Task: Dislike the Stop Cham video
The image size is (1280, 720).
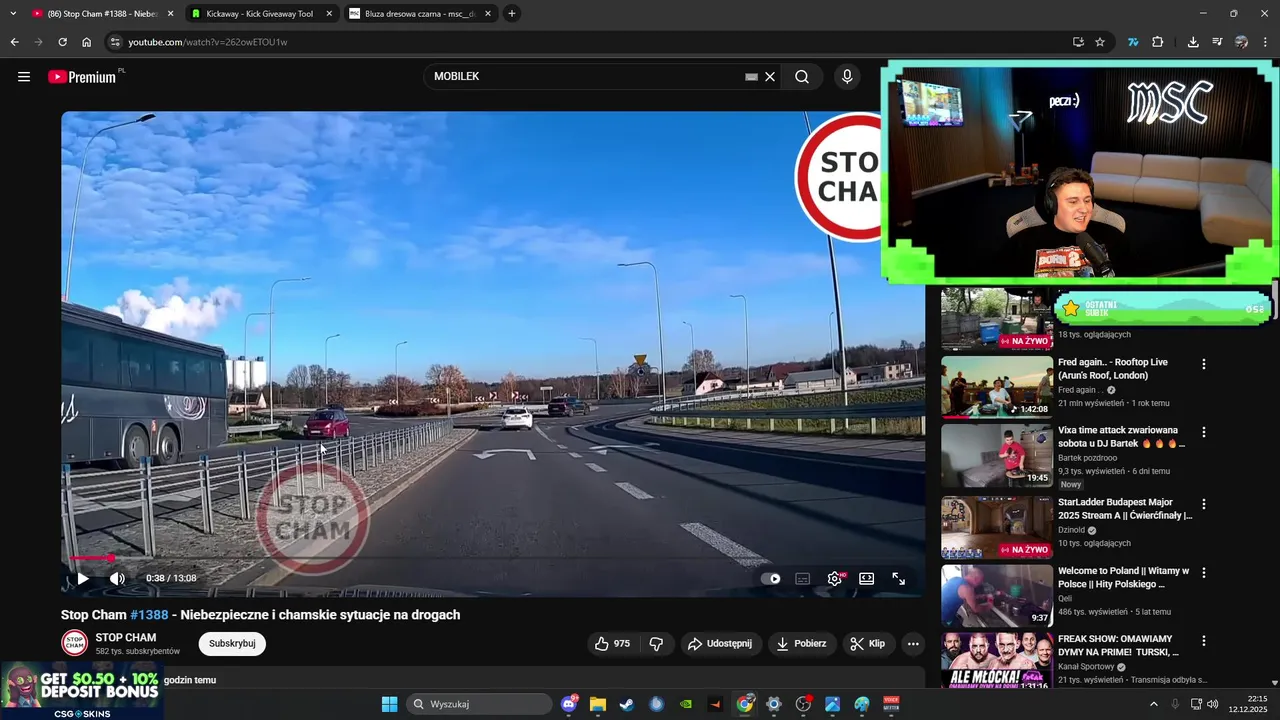Action: pos(657,644)
